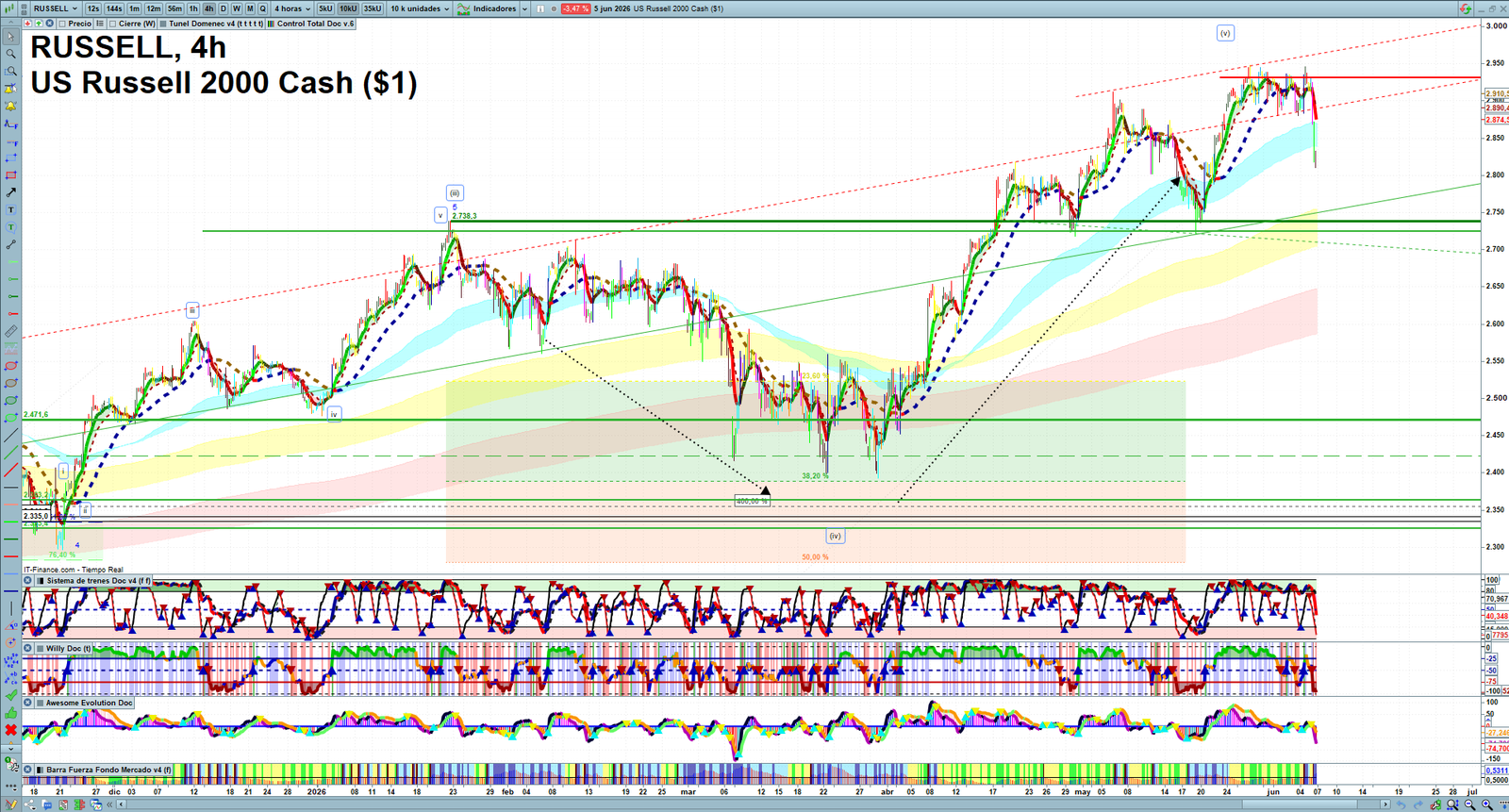Toggle the Cierre (W) checkbox
Image resolution: width=1509 pixels, height=812 pixels.
click(112, 24)
